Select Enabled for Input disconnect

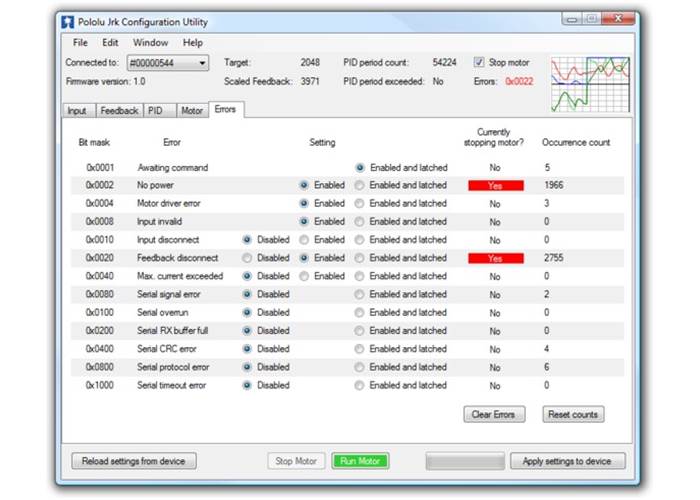click(x=304, y=240)
